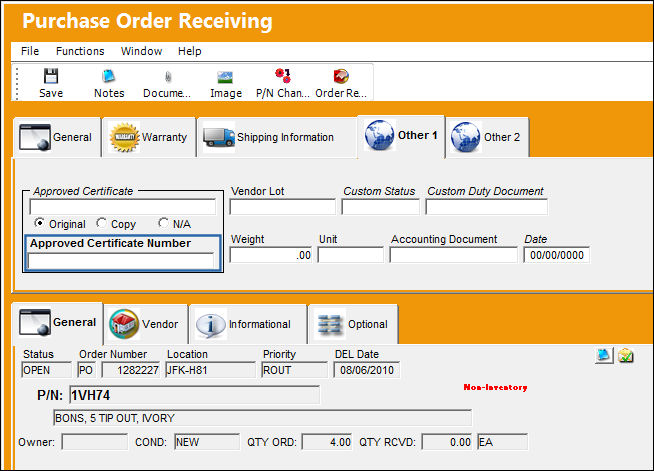Open the Functions menu
Image resolution: width=654 pixels, height=471 pixels.
click(80, 51)
